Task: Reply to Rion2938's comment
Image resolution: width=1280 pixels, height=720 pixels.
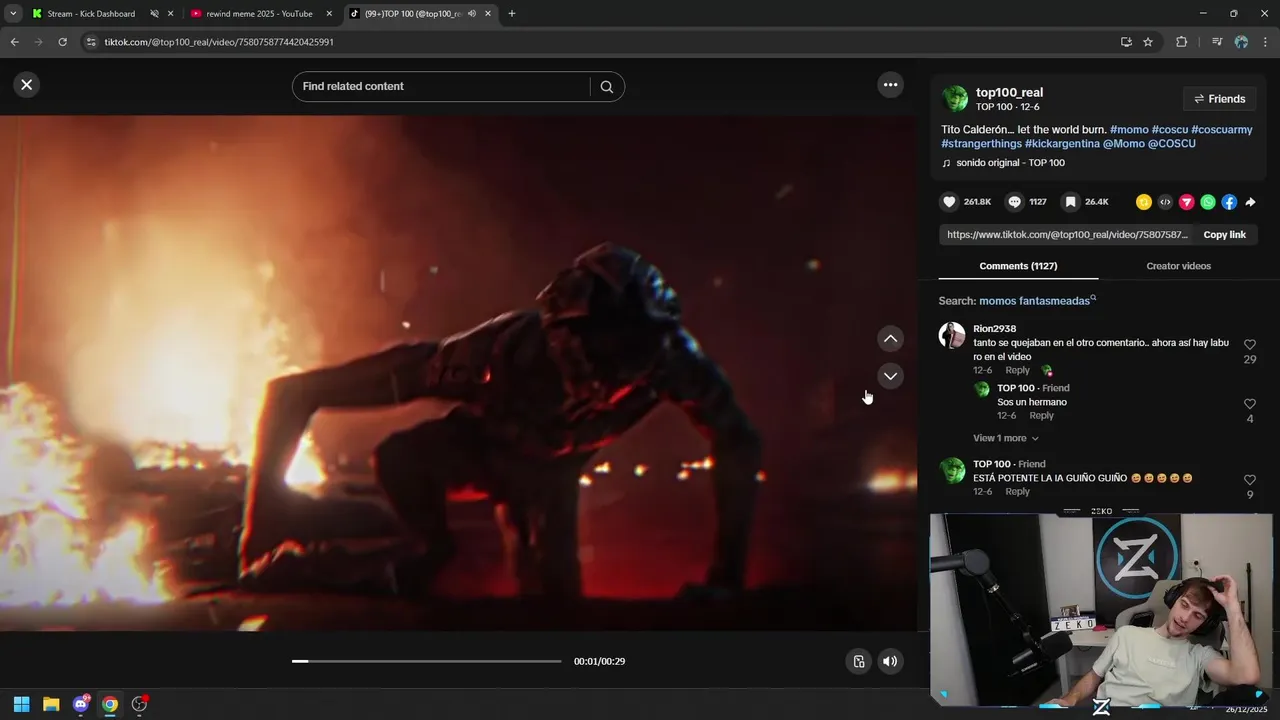Action: click(x=1017, y=371)
